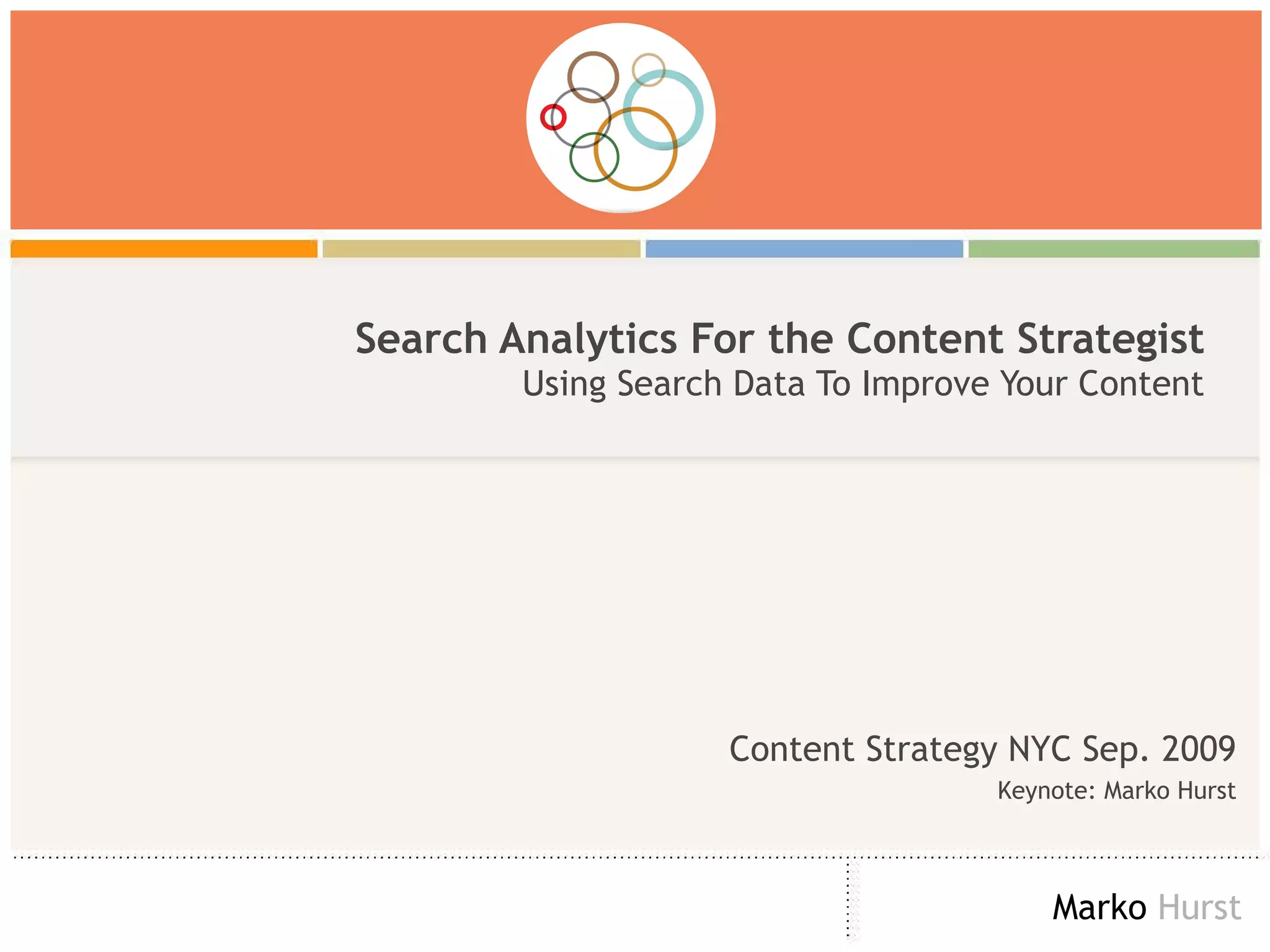Select the subtitle 'Using Search Data To Improve Your Content'
The width and height of the screenshot is (1270, 952).
(x=863, y=384)
